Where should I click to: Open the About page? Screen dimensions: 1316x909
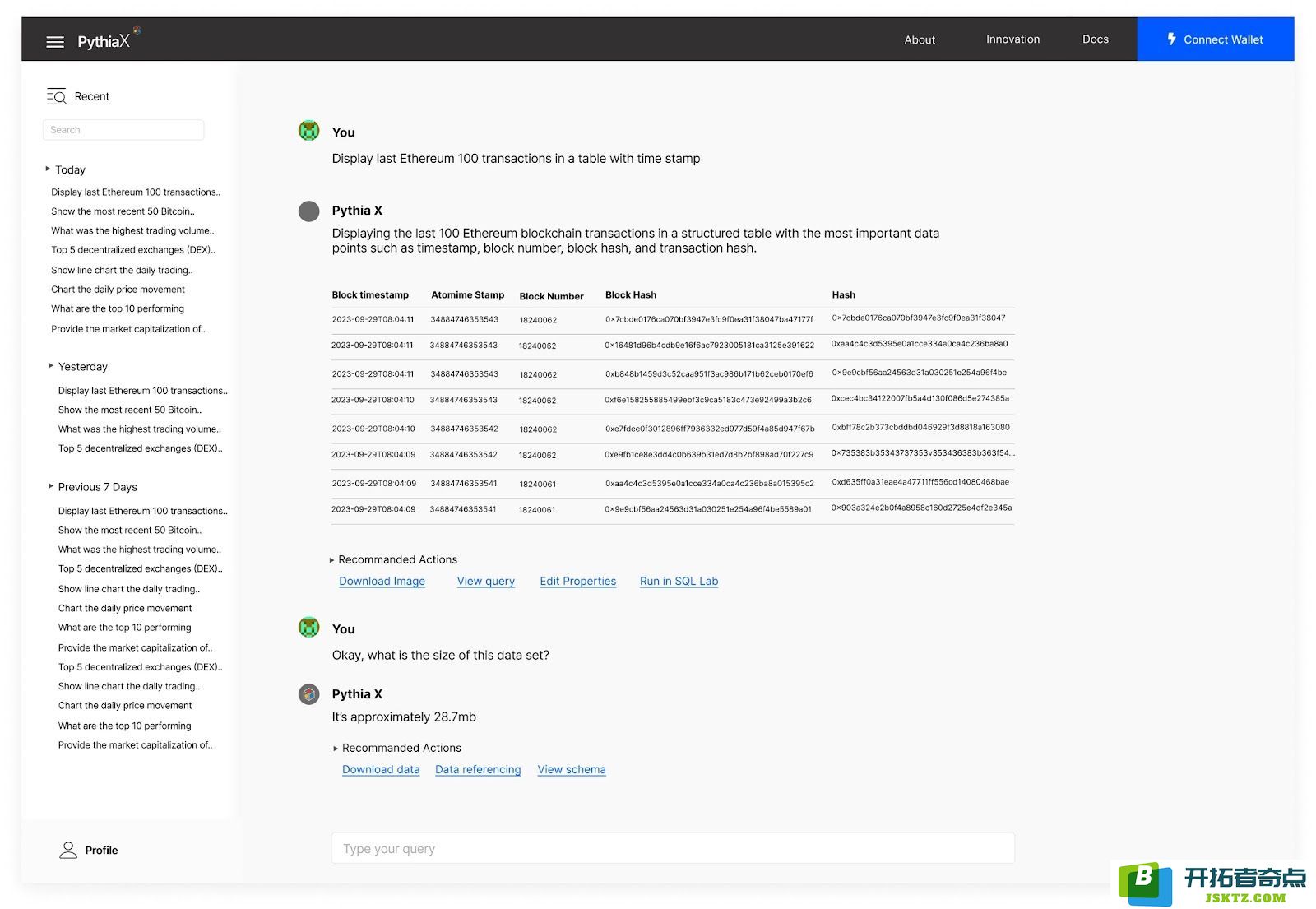(920, 39)
